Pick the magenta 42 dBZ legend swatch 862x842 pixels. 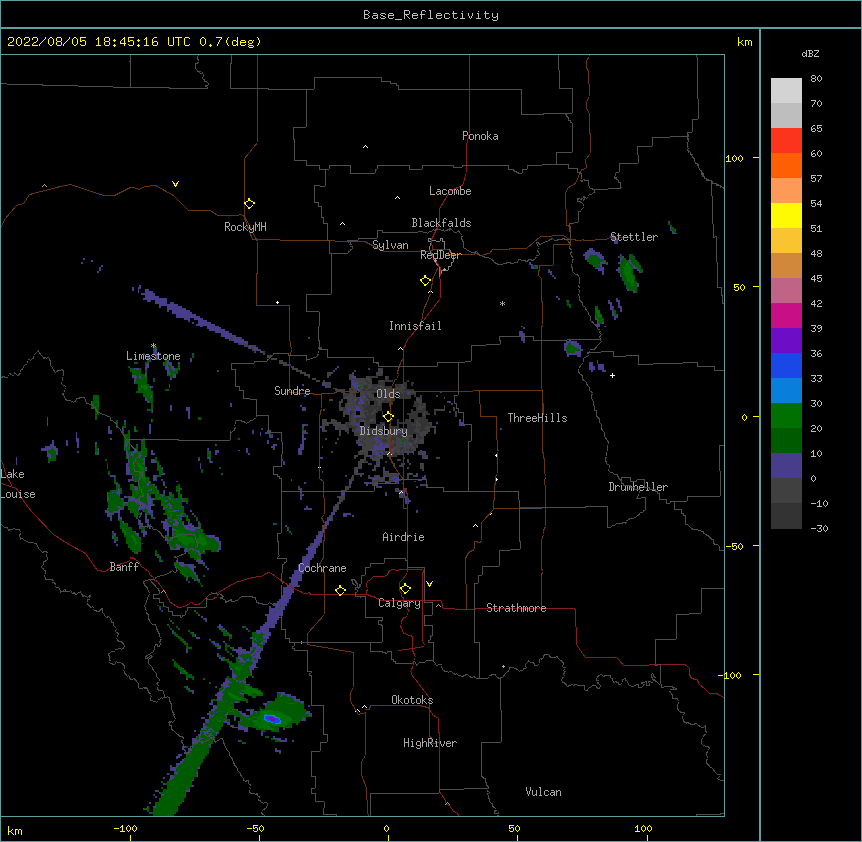tap(786, 315)
